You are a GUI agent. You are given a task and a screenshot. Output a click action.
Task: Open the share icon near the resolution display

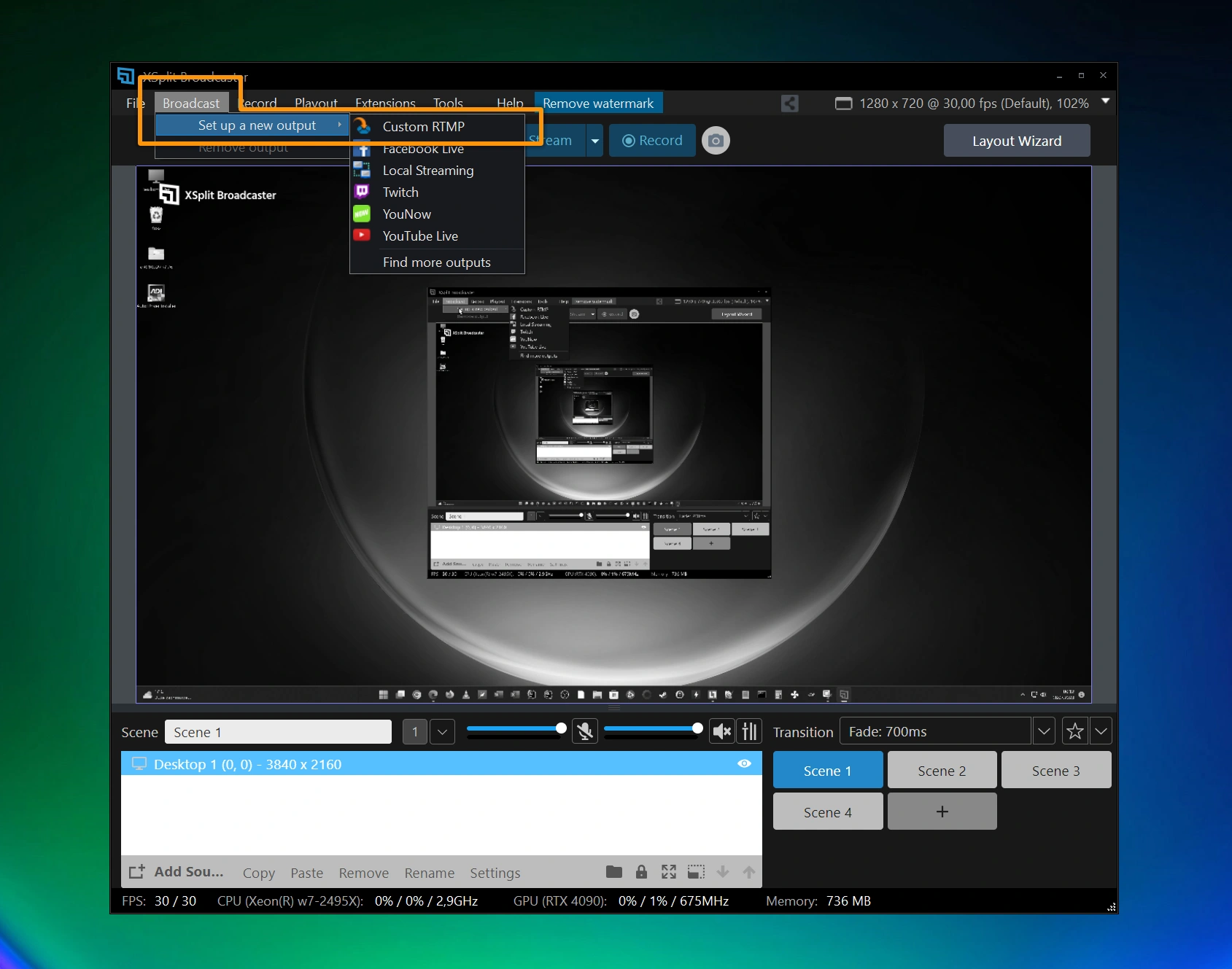tap(789, 103)
